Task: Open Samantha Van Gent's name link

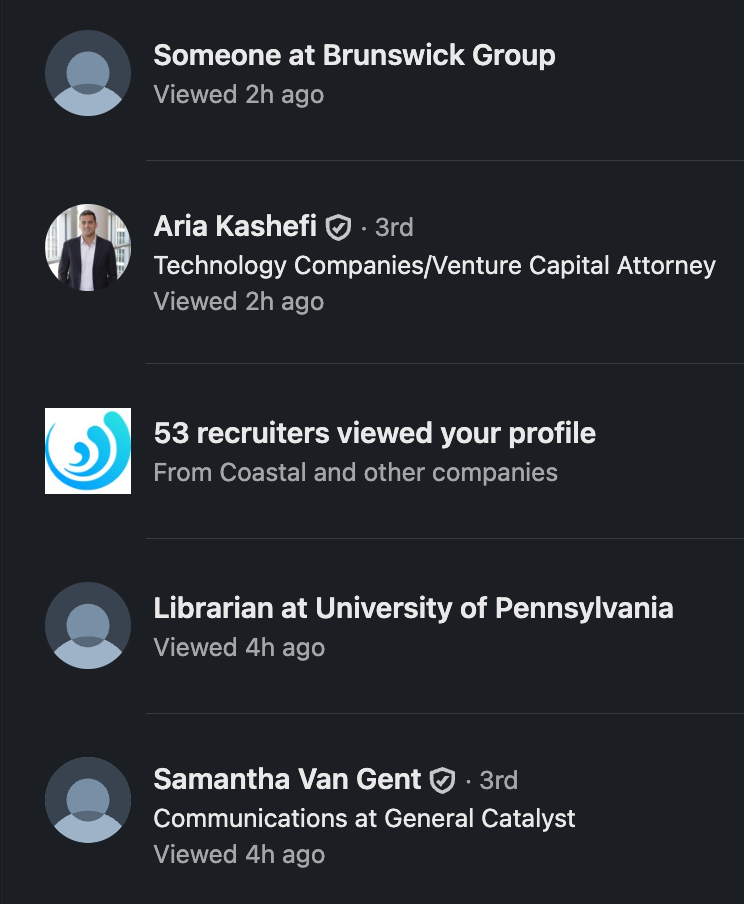Action: (x=287, y=779)
